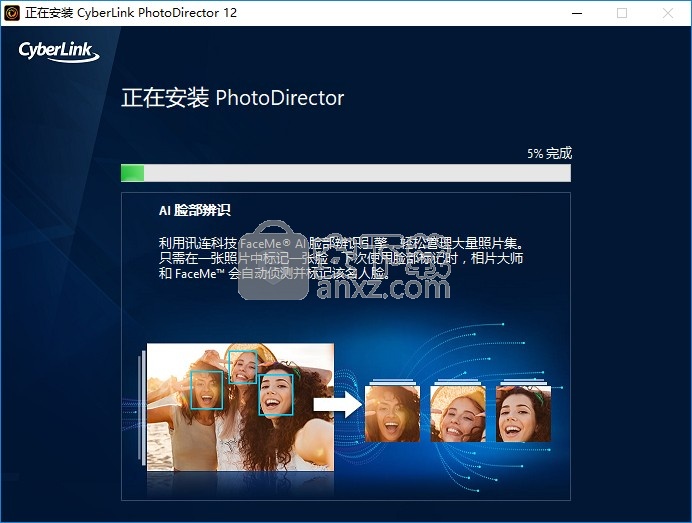This screenshot has height=523, width=692.
Task: Click the white arrow between photo and faces
Action: (338, 404)
